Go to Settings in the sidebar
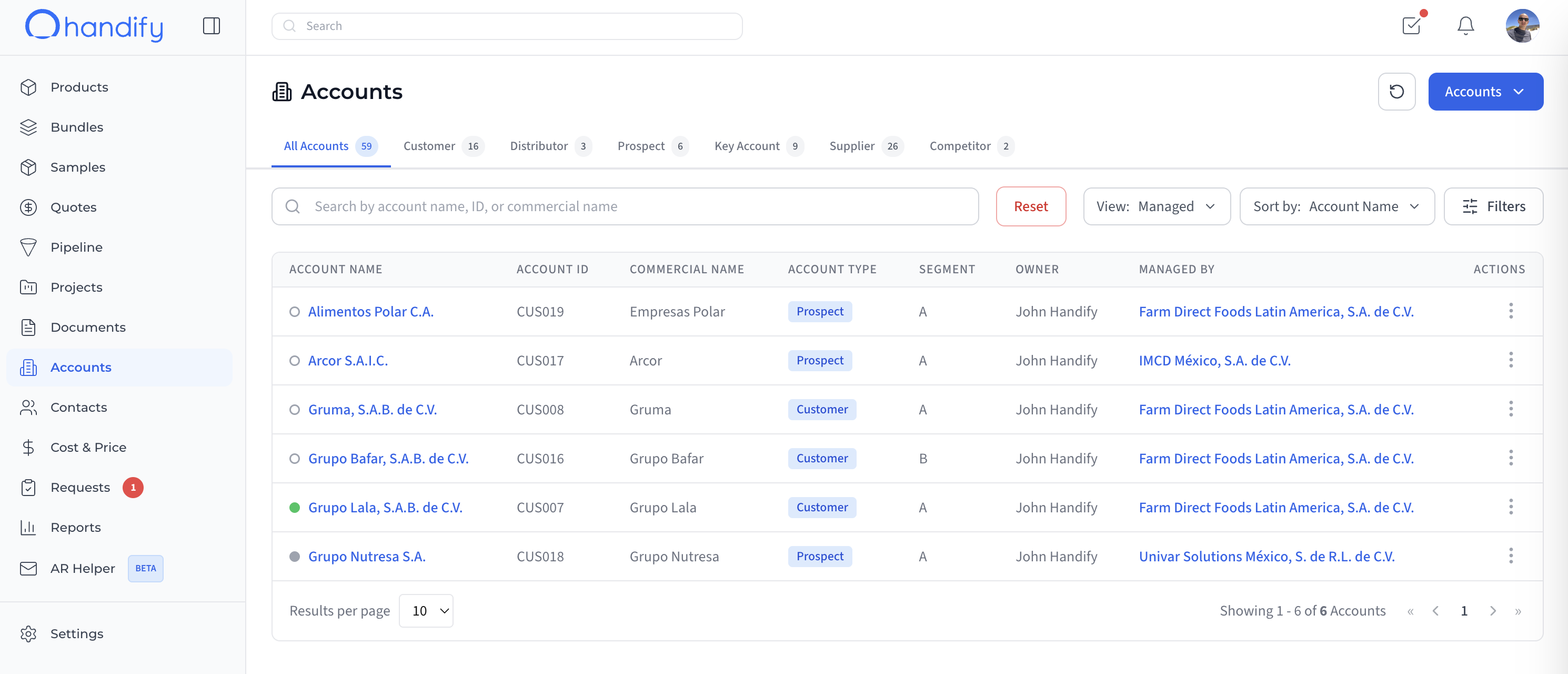The image size is (1568, 674). pos(77,634)
